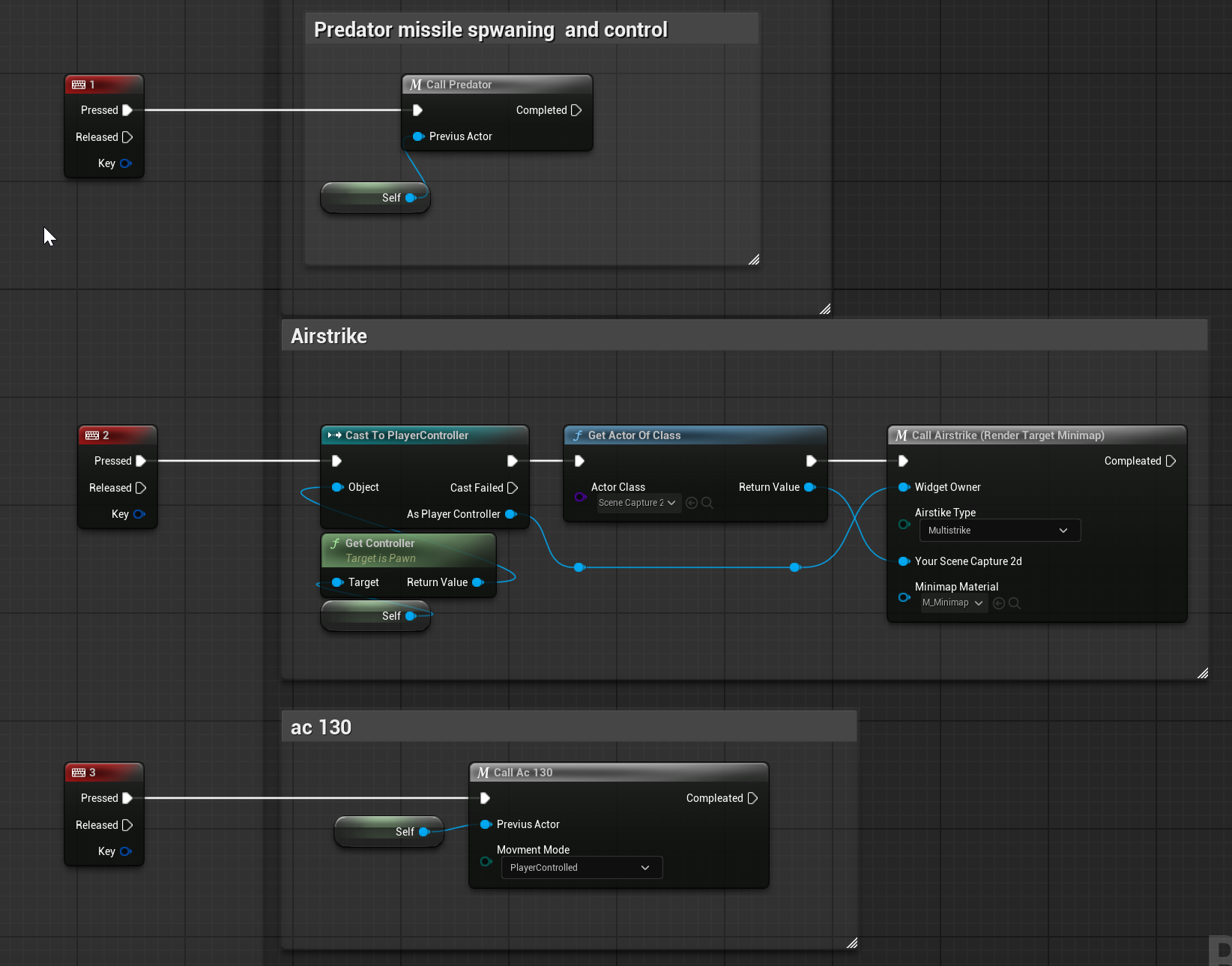1232x966 pixels.
Task: Click the Airstike Type input pin
Action: point(904,524)
